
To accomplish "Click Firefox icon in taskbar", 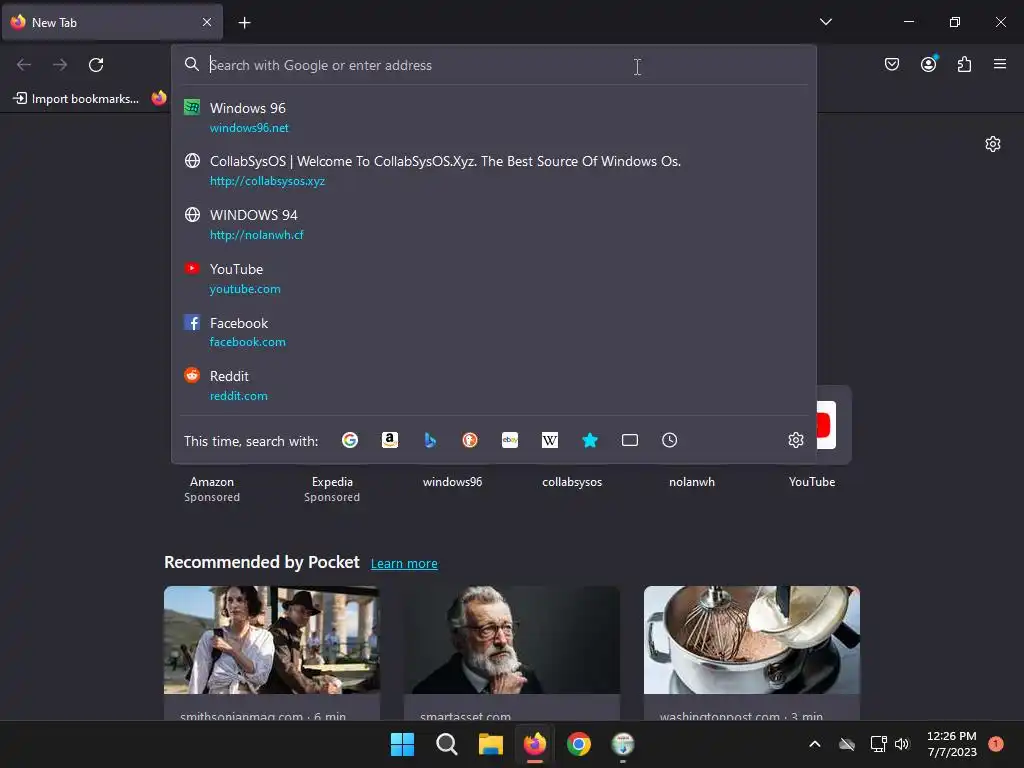I will (535, 744).
